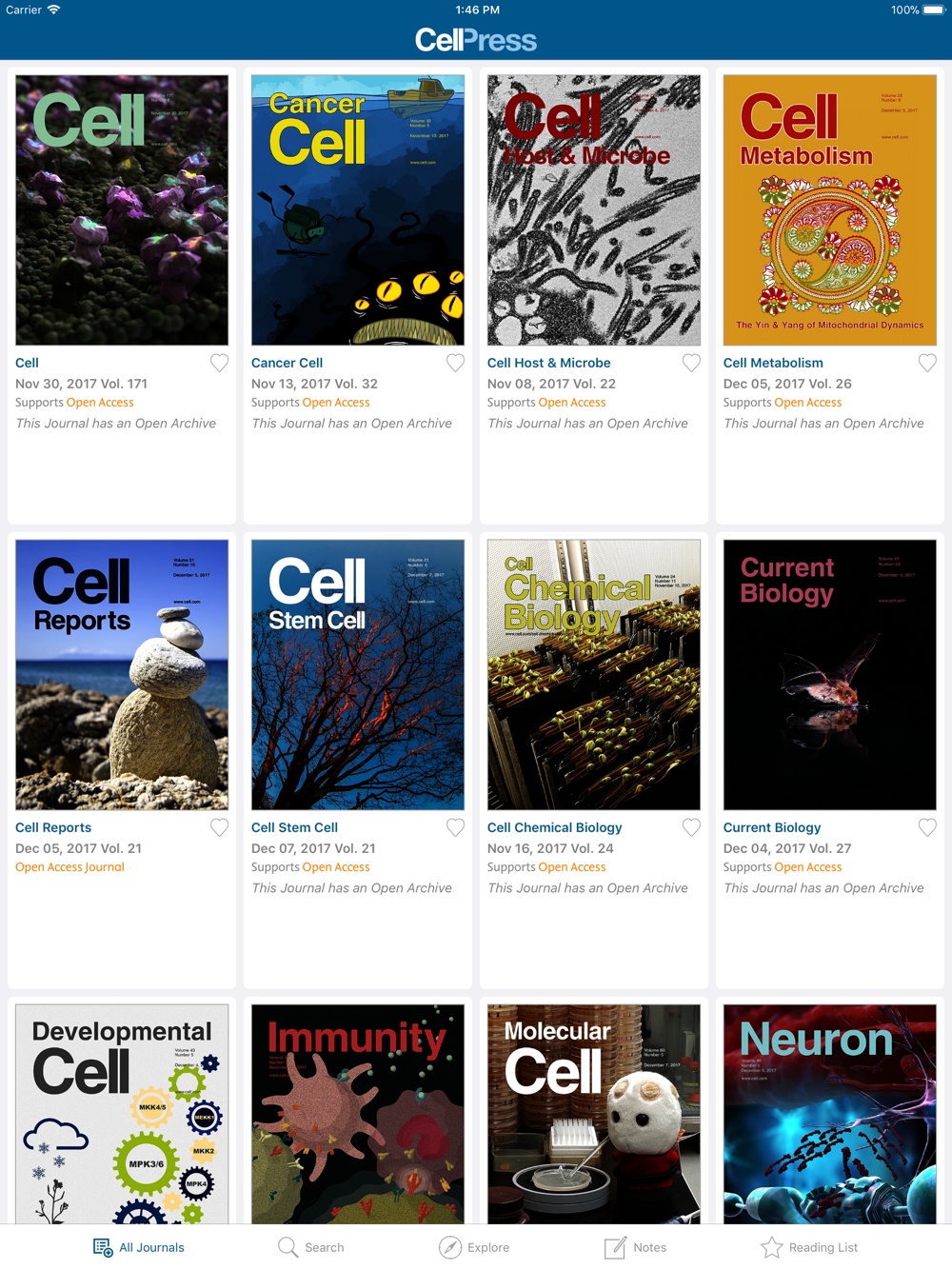
Task: Open the Immunity journal cover
Action: tap(358, 1114)
